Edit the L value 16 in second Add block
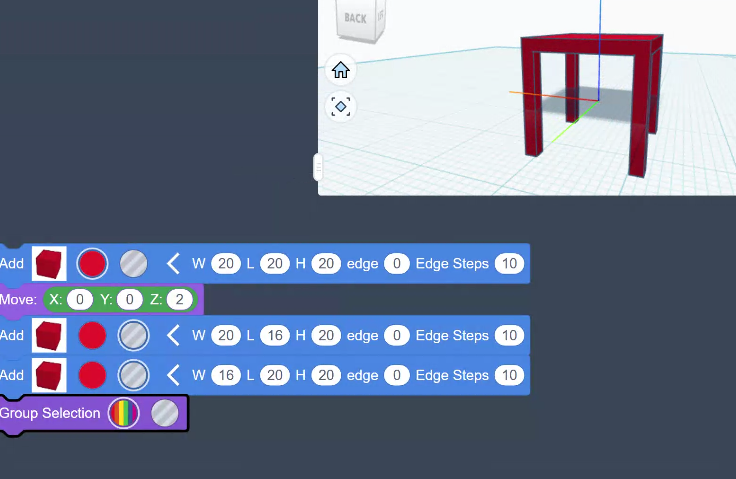 tap(275, 335)
